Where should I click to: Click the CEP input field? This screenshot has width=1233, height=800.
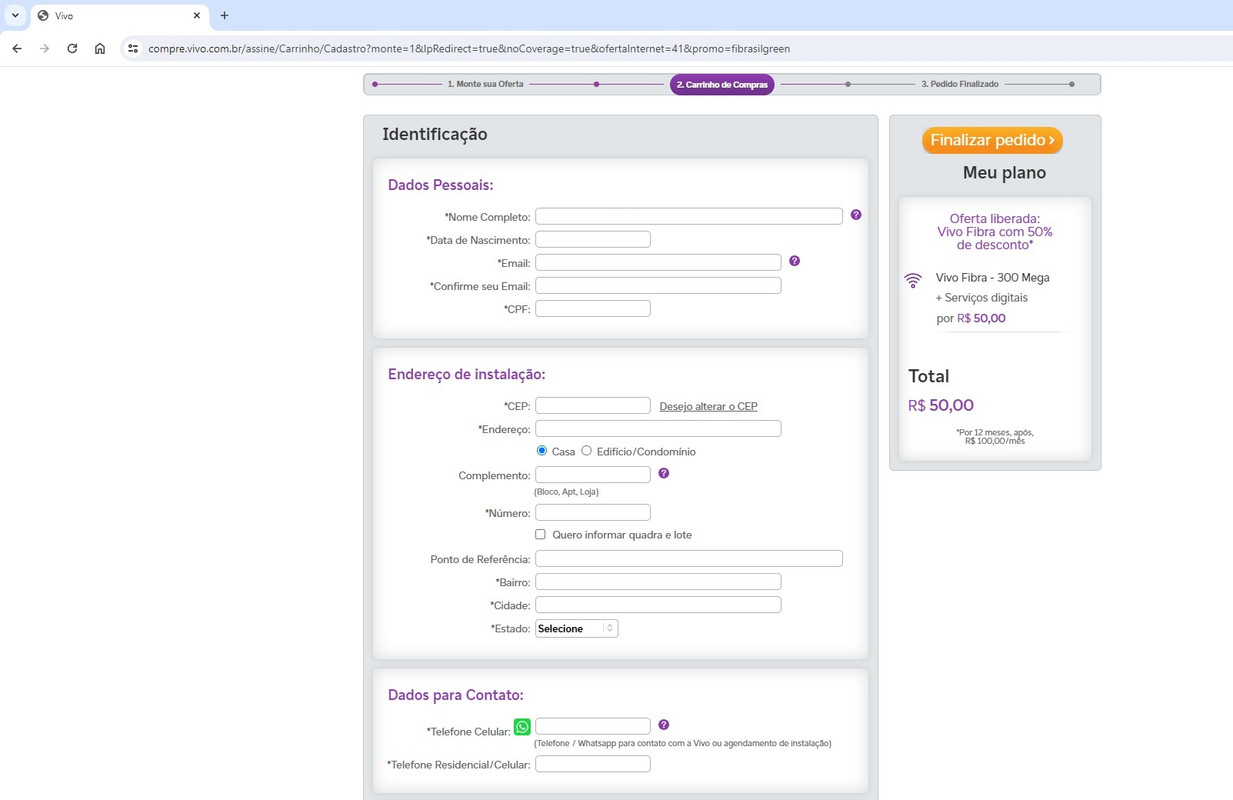[593, 405]
